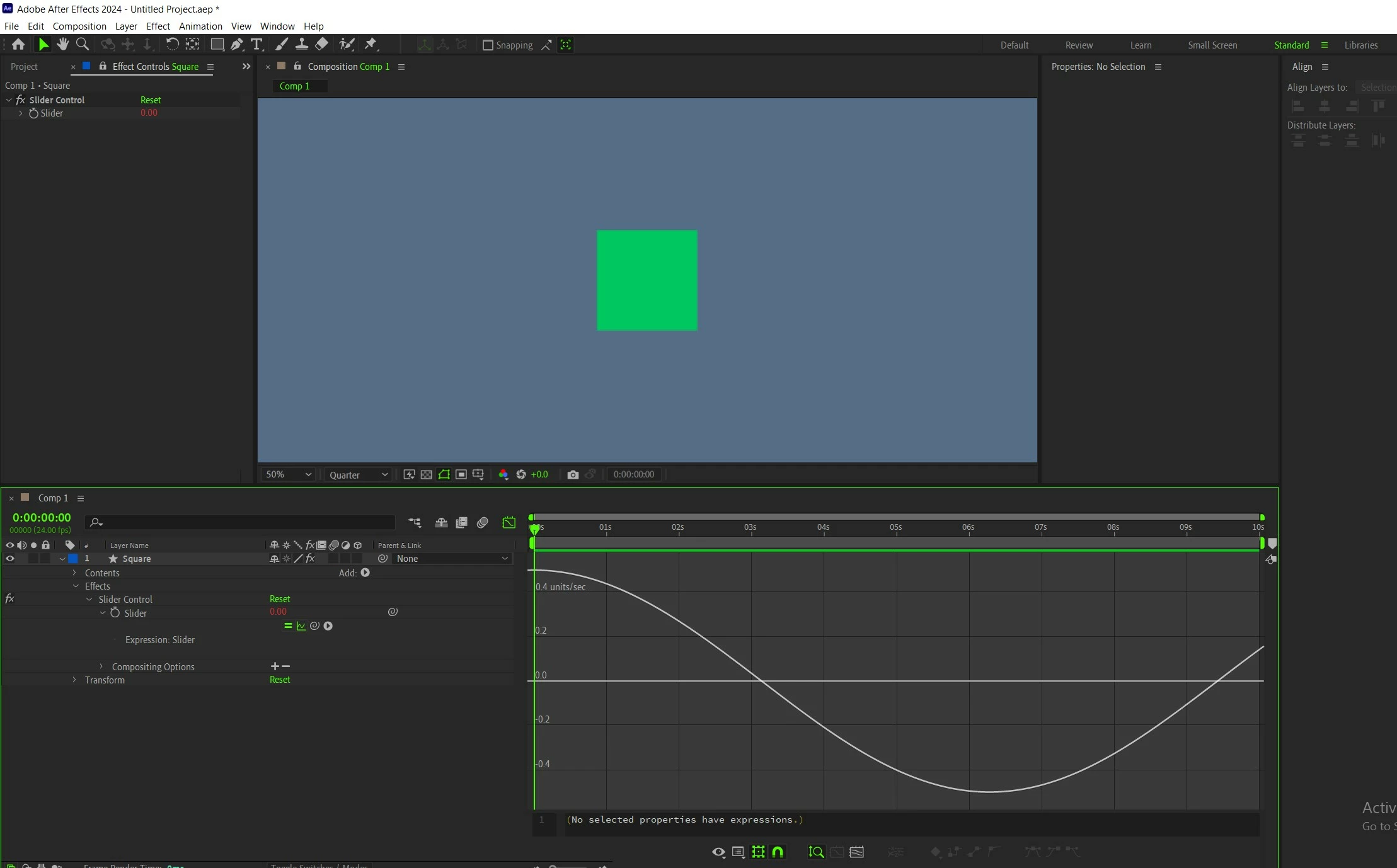Screen dimensions: 1397x868
Task: Click the timeline search field
Action: point(246,522)
